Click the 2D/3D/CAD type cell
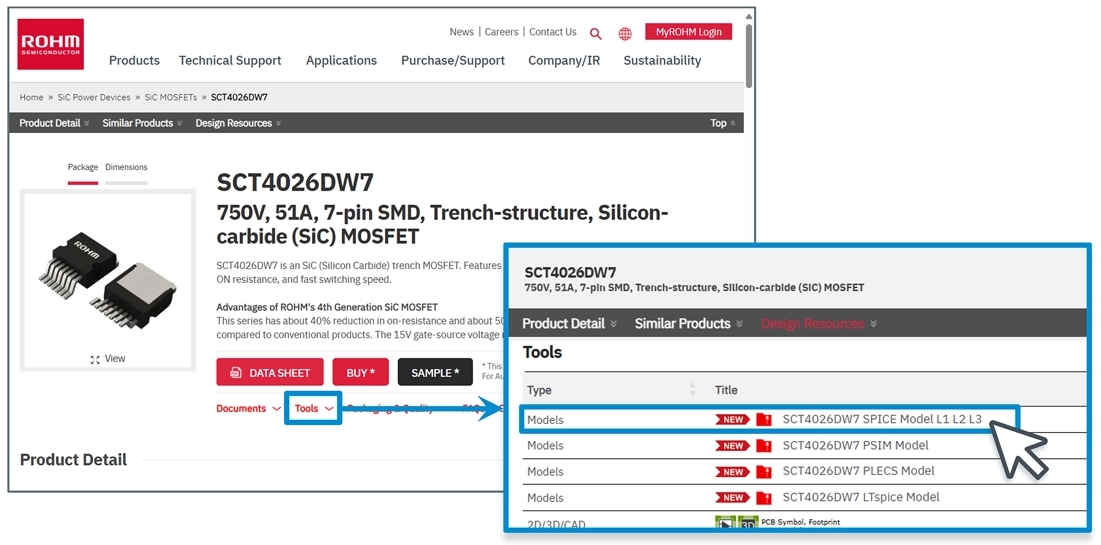 [555, 524]
